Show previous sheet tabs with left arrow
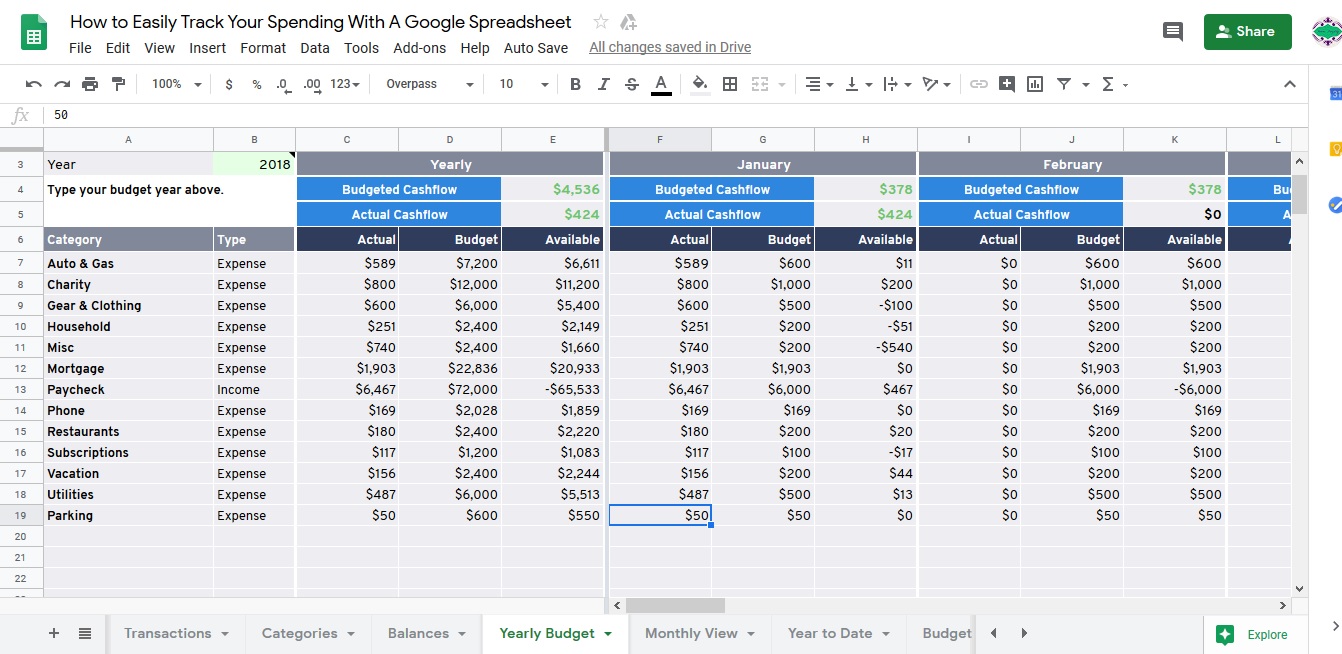Screen dimensions: 1342x654 [993, 633]
